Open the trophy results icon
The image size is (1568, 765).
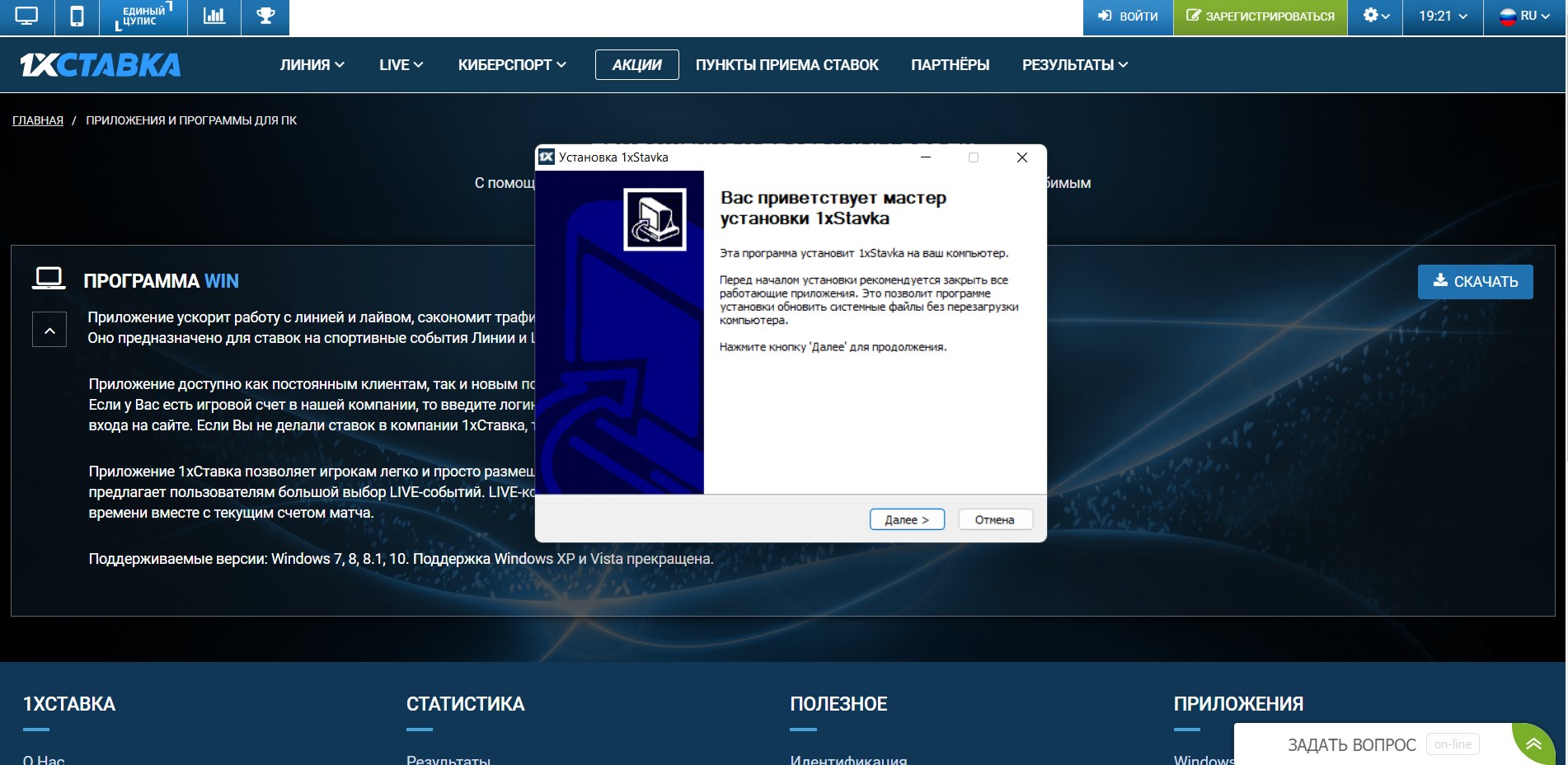click(265, 16)
